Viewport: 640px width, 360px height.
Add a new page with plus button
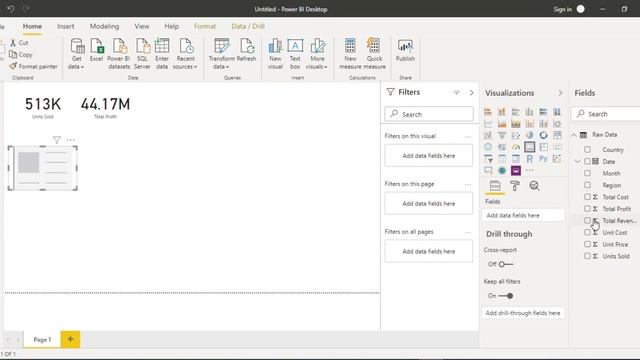pos(70,339)
